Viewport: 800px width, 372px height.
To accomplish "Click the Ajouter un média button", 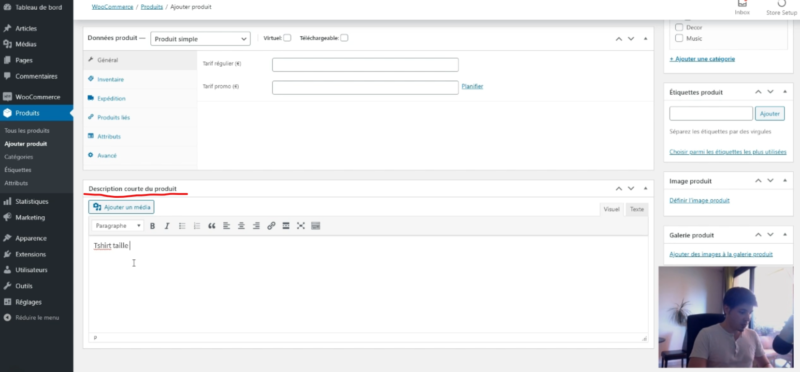I will 121,207.
